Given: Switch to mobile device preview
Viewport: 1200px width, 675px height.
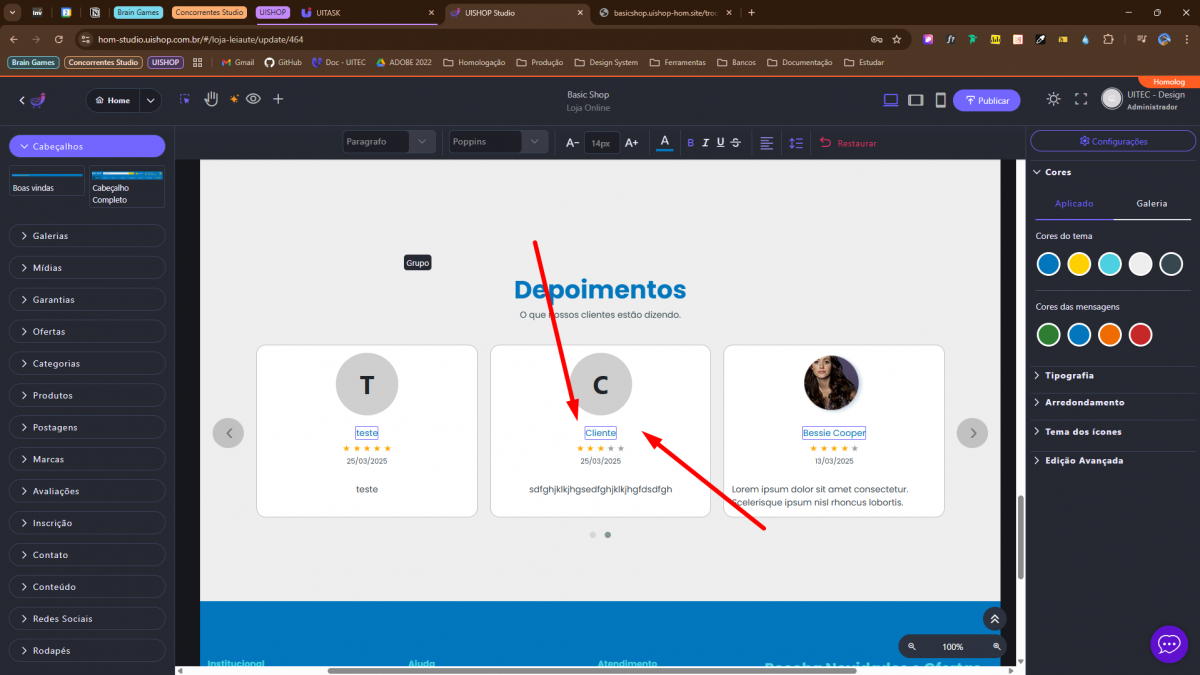Looking at the screenshot, I should 940,100.
